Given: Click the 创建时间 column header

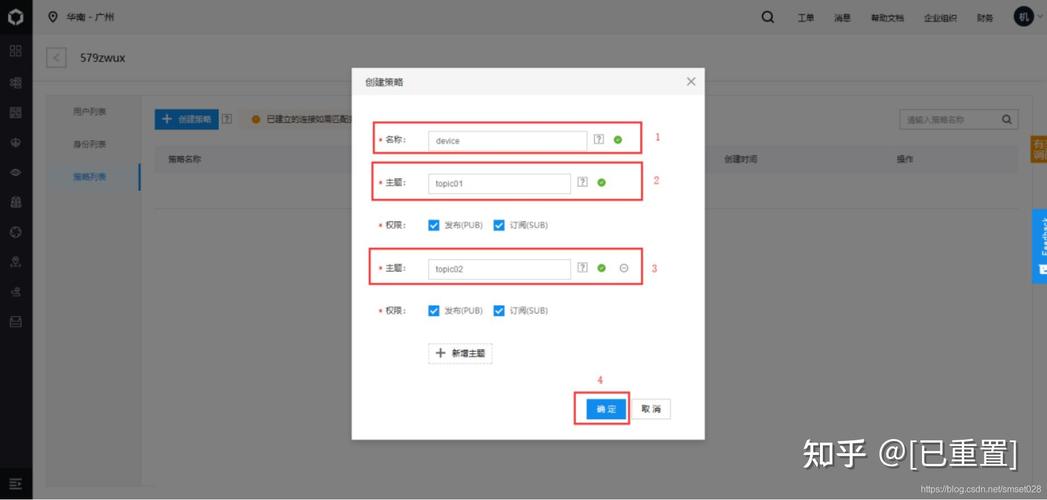Looking at the screenshot, I should tap(741, 160).
